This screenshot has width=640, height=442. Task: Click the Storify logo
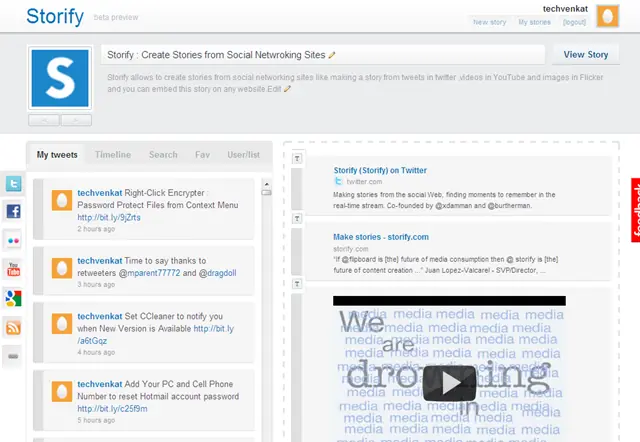(x=55, y=17)
